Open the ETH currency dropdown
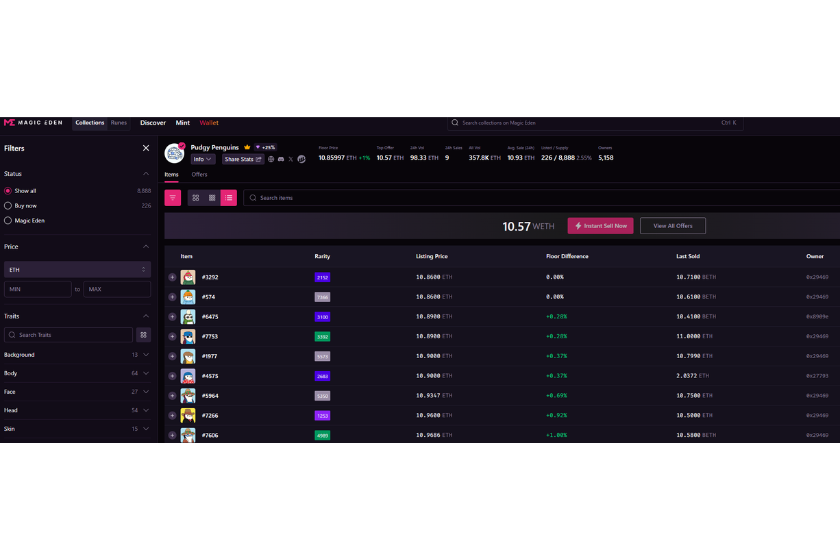This screenshot has width=840, height=560. pyautogui.click(x=77, y=270)
